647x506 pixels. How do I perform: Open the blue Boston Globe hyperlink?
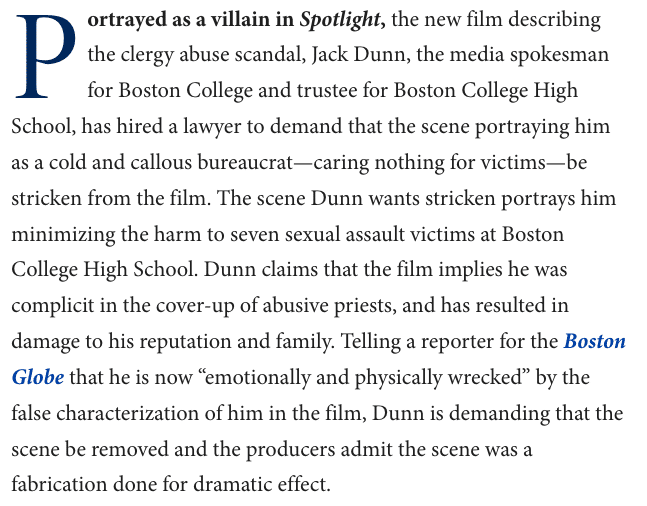coord(594,342)
